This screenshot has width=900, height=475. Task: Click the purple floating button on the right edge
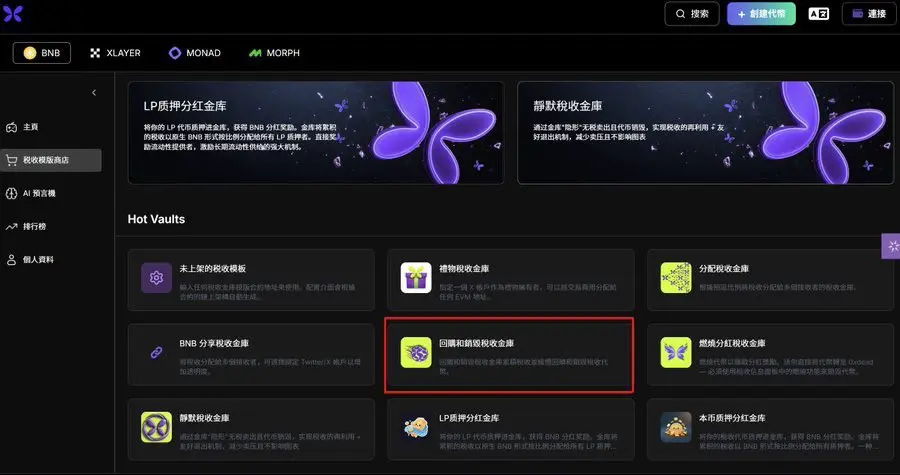891,247
